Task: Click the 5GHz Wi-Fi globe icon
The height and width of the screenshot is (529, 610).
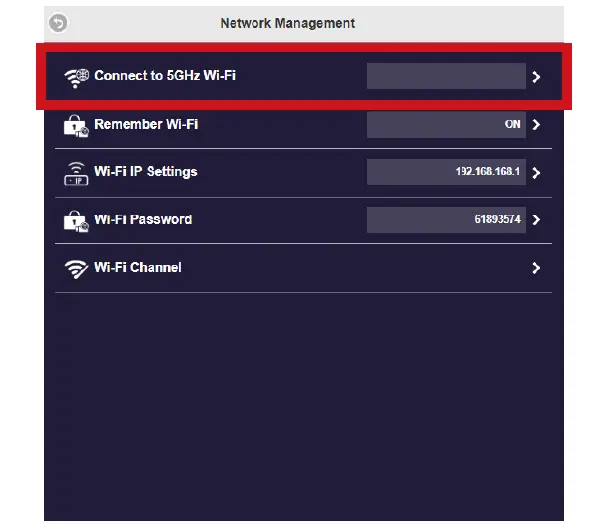Action: coord(76,76)
